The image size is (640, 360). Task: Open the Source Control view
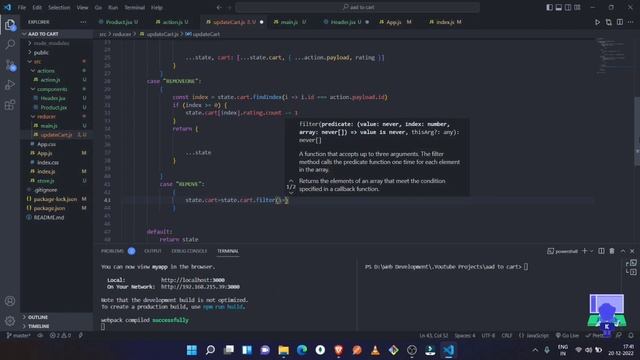pyautogui.click(x=10, y=64)
